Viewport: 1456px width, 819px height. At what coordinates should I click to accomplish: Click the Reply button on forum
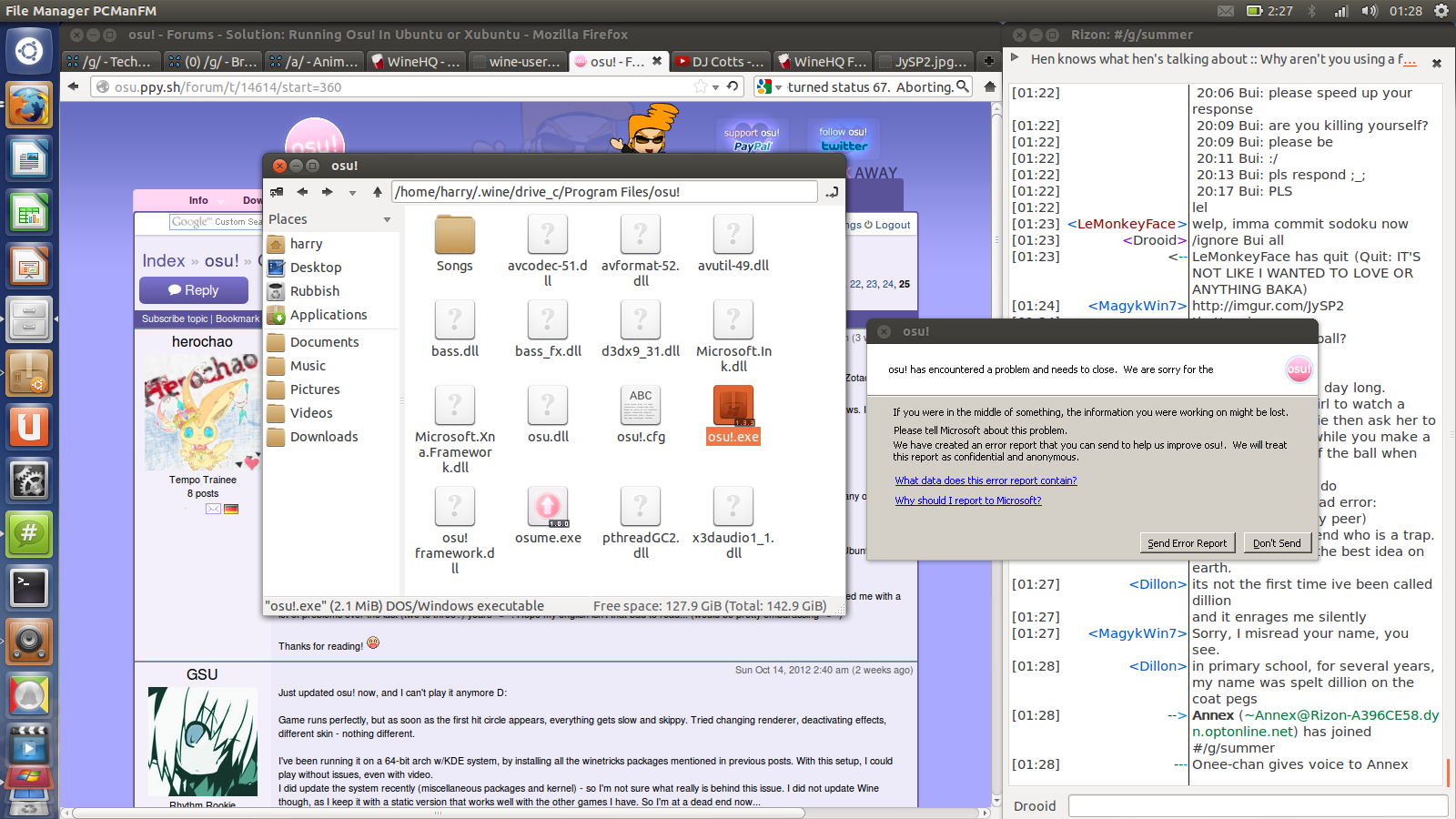click(193, 290)
